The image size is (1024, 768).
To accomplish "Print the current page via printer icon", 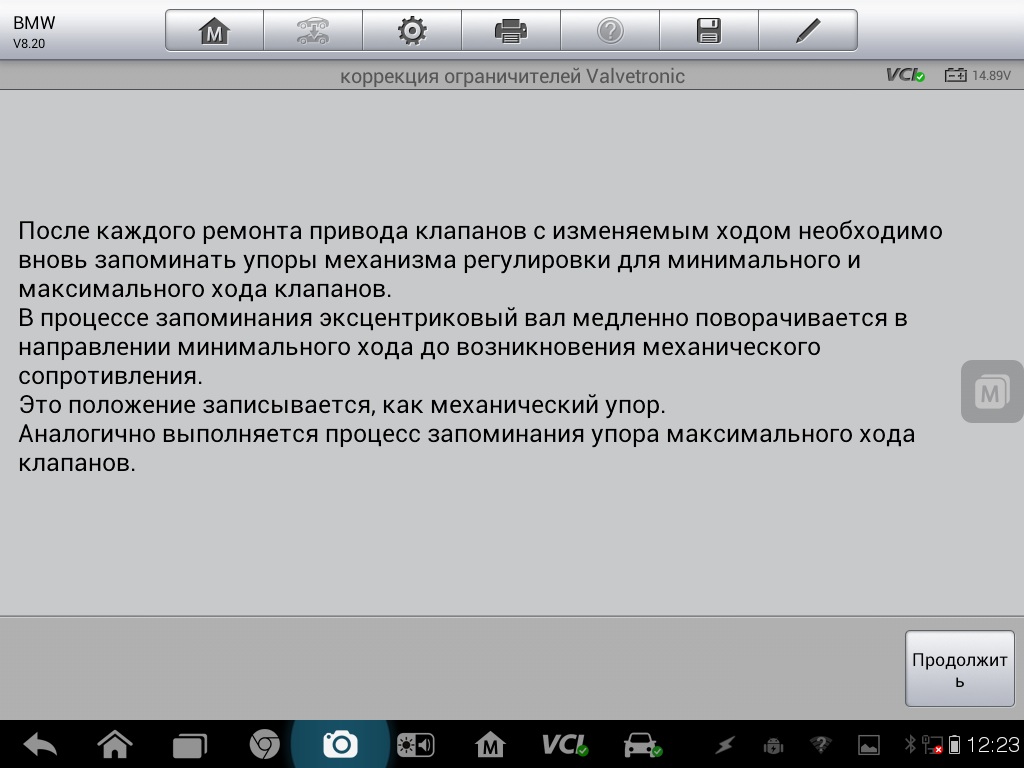I will pyautogui.click(x=510, y=31).
